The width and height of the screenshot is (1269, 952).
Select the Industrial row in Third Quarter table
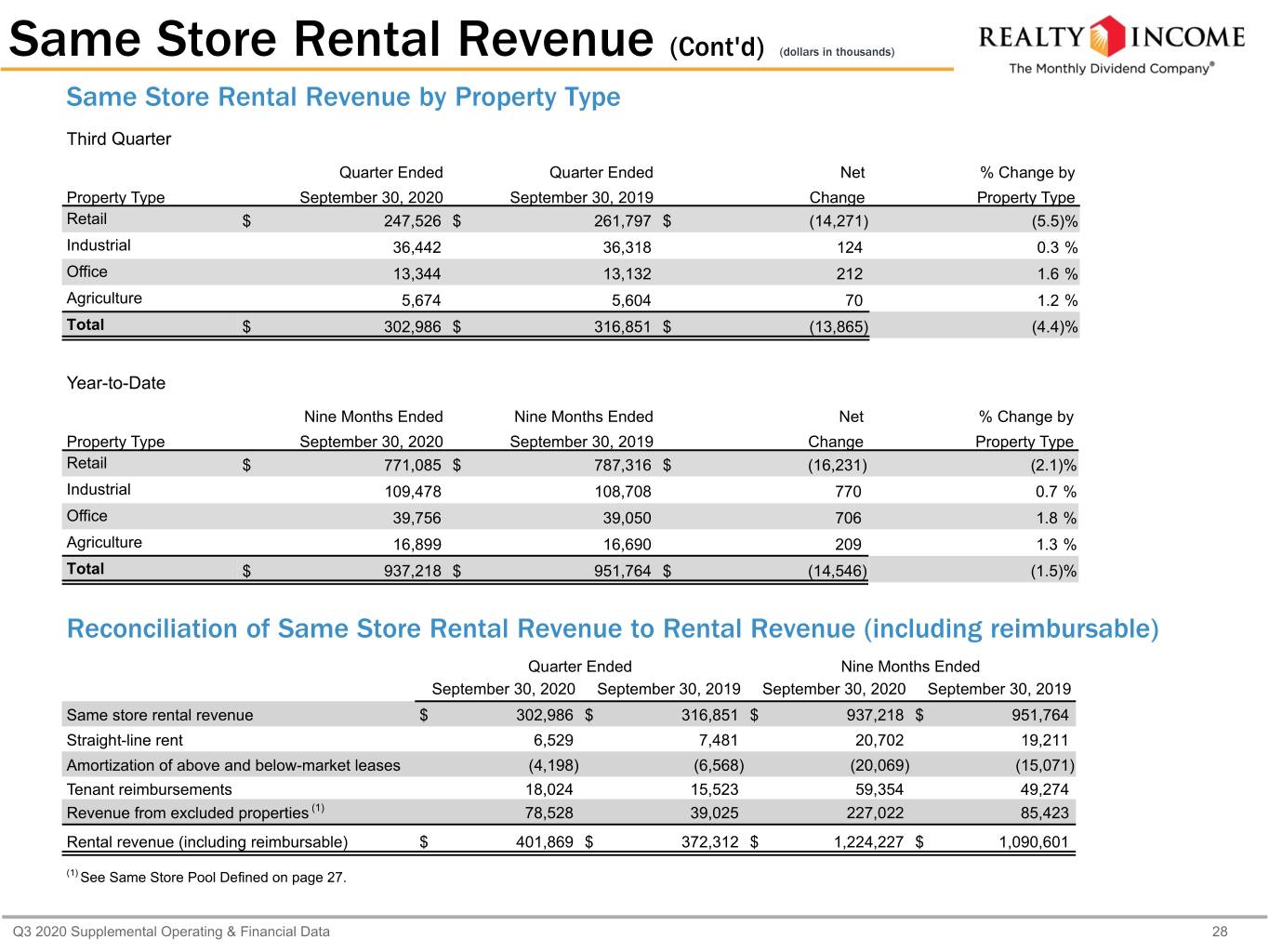pos(571,246)
